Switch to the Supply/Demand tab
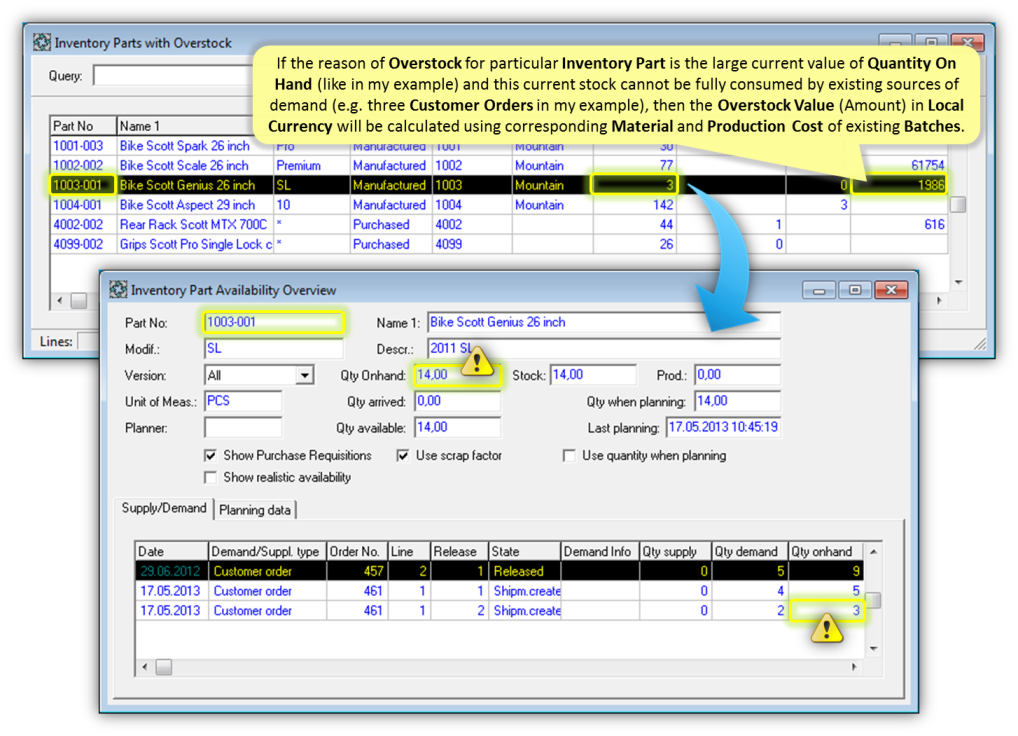Viewport: 1018px width, 736px height. [x=164, y=508]
